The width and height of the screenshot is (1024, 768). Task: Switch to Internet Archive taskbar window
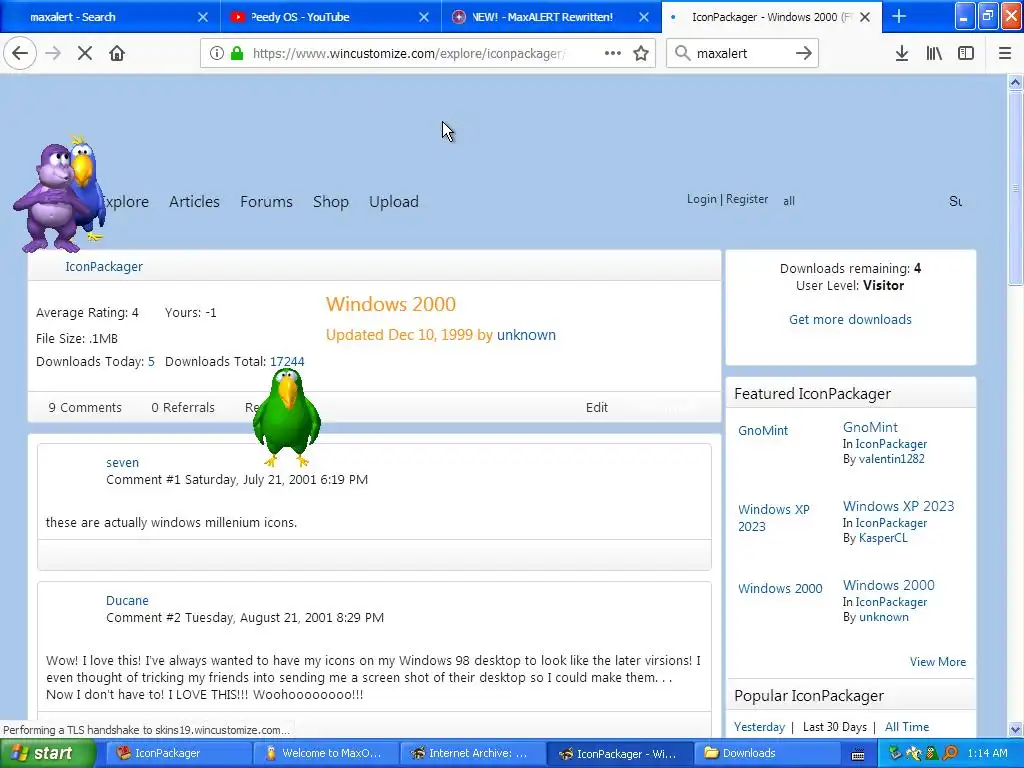[x=472, y=753]
